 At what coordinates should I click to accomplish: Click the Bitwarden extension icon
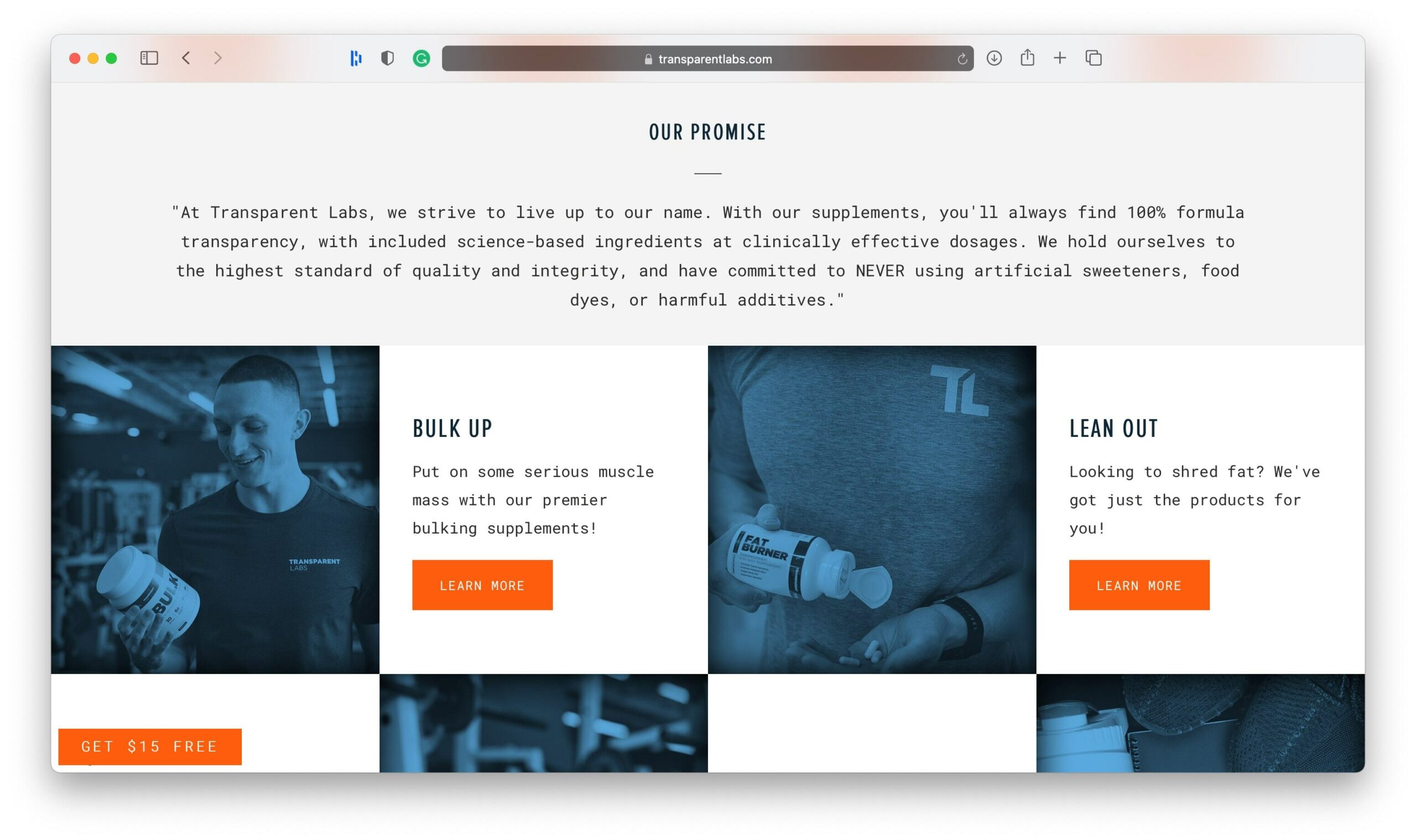point(388,58)
